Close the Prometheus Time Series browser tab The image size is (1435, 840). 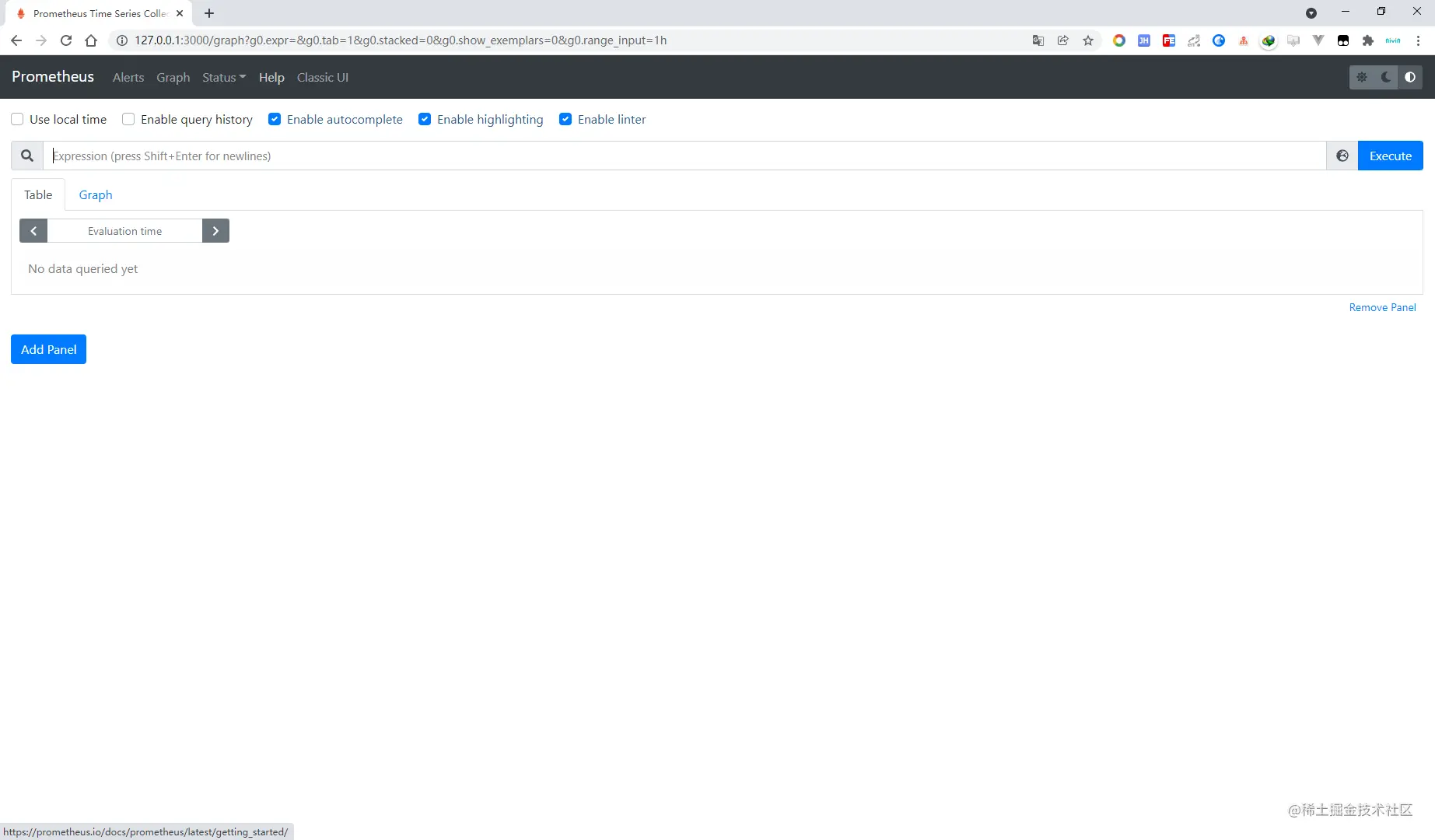point(180,13)
